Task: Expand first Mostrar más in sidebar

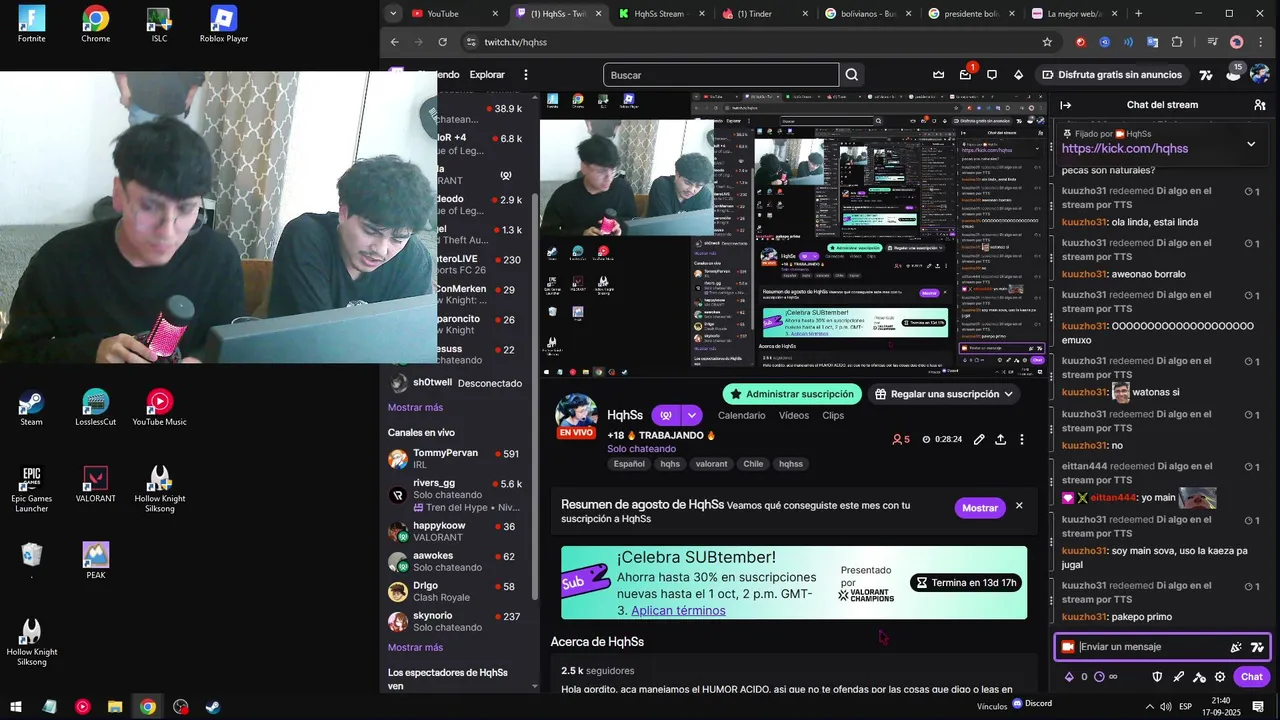Action: point(415,407)
